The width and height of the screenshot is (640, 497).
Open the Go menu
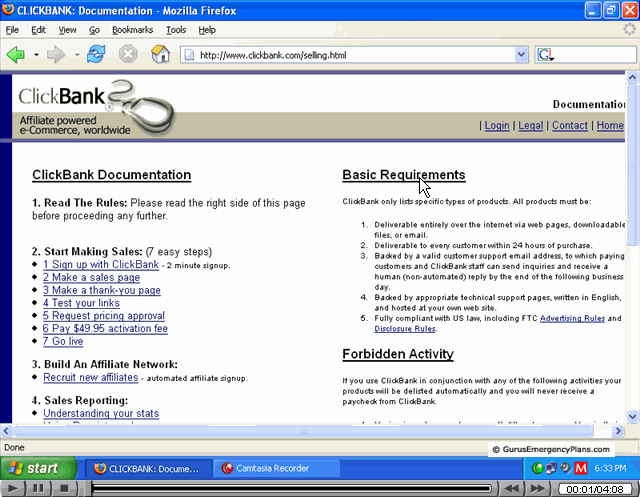tap(94, 30)
